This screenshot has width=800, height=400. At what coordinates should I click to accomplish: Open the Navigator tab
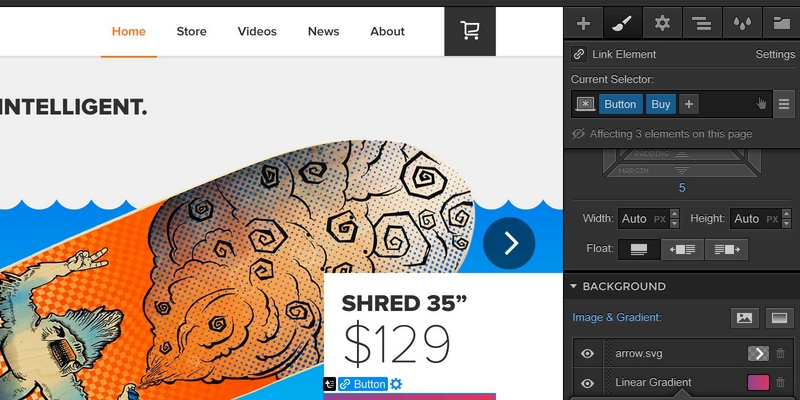tap(702, 23)
